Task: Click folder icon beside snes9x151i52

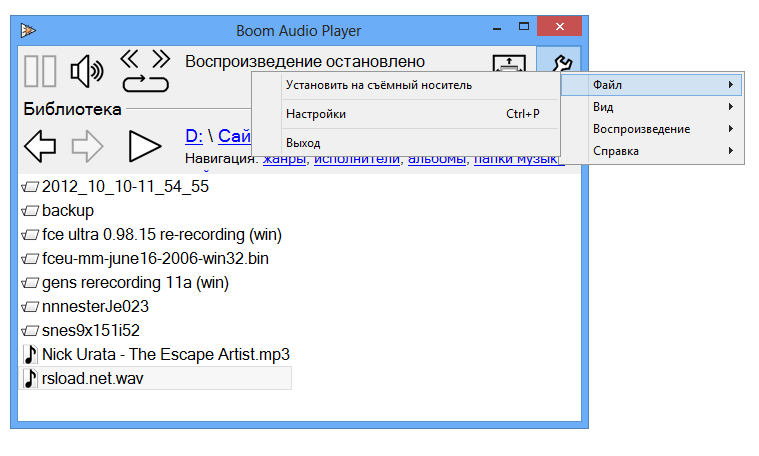Action: [x=30, y=331]
